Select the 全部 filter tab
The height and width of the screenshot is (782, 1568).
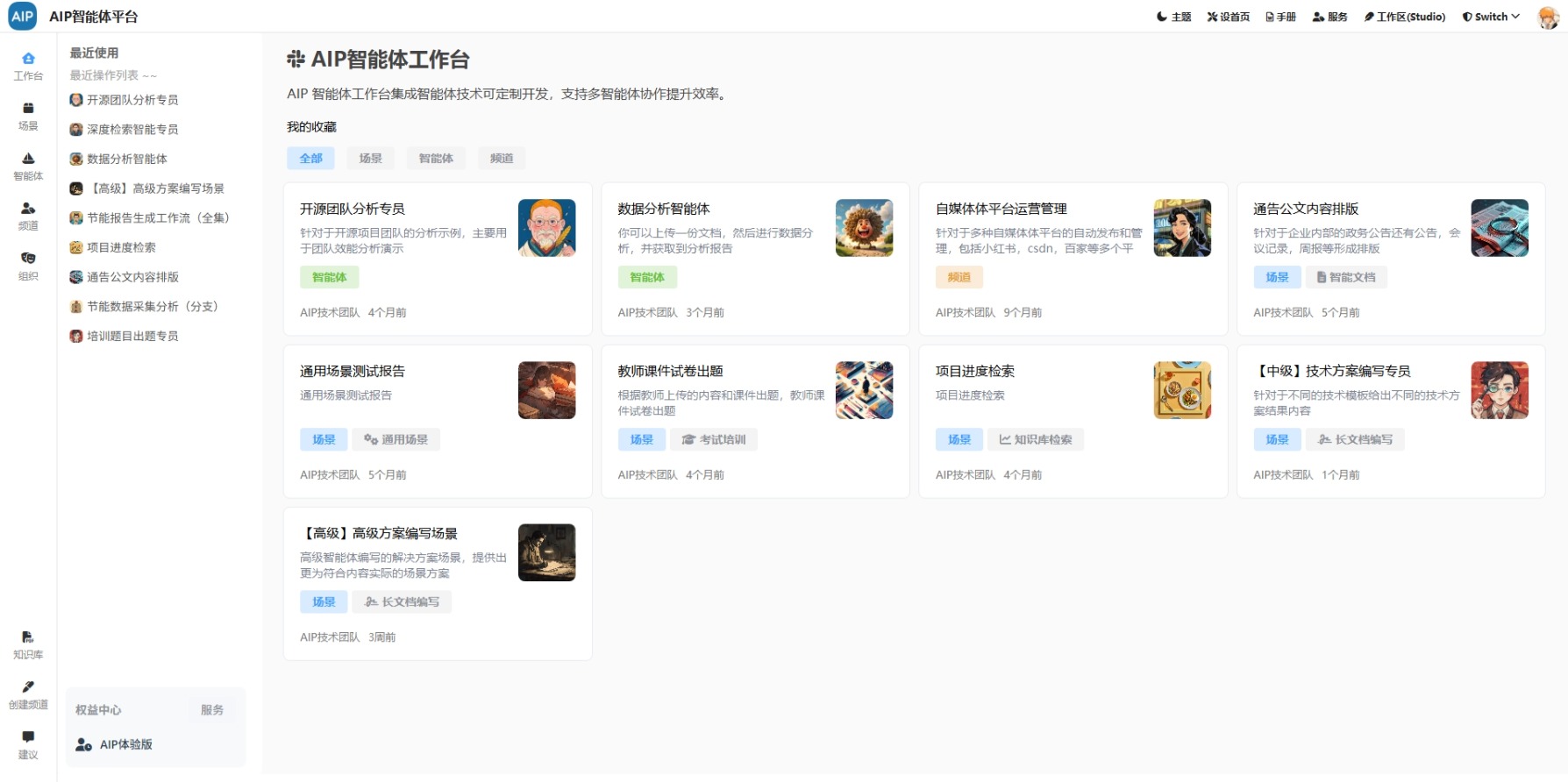311,159
